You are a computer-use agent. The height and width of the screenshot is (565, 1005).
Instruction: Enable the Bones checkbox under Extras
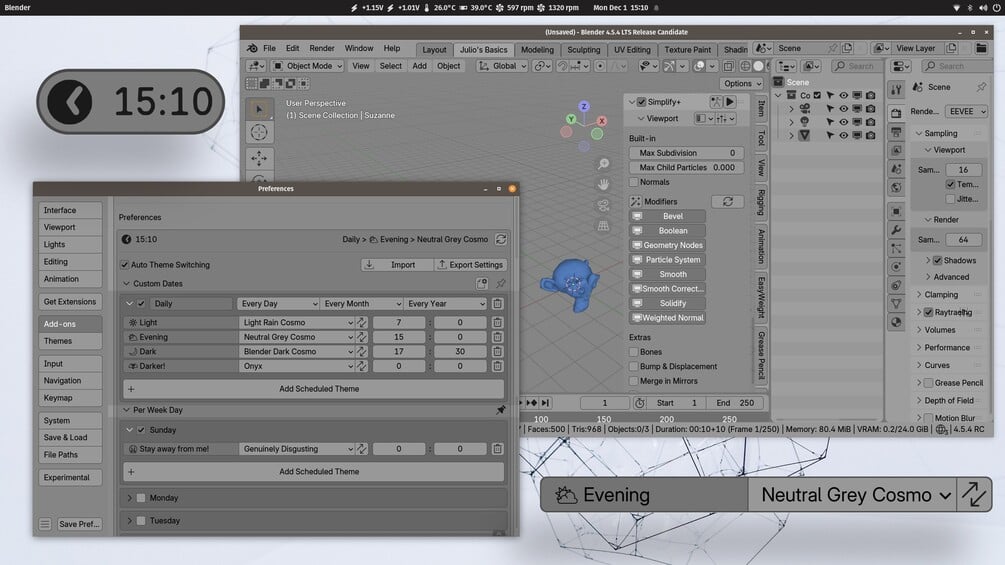click(x=634, y=352)
